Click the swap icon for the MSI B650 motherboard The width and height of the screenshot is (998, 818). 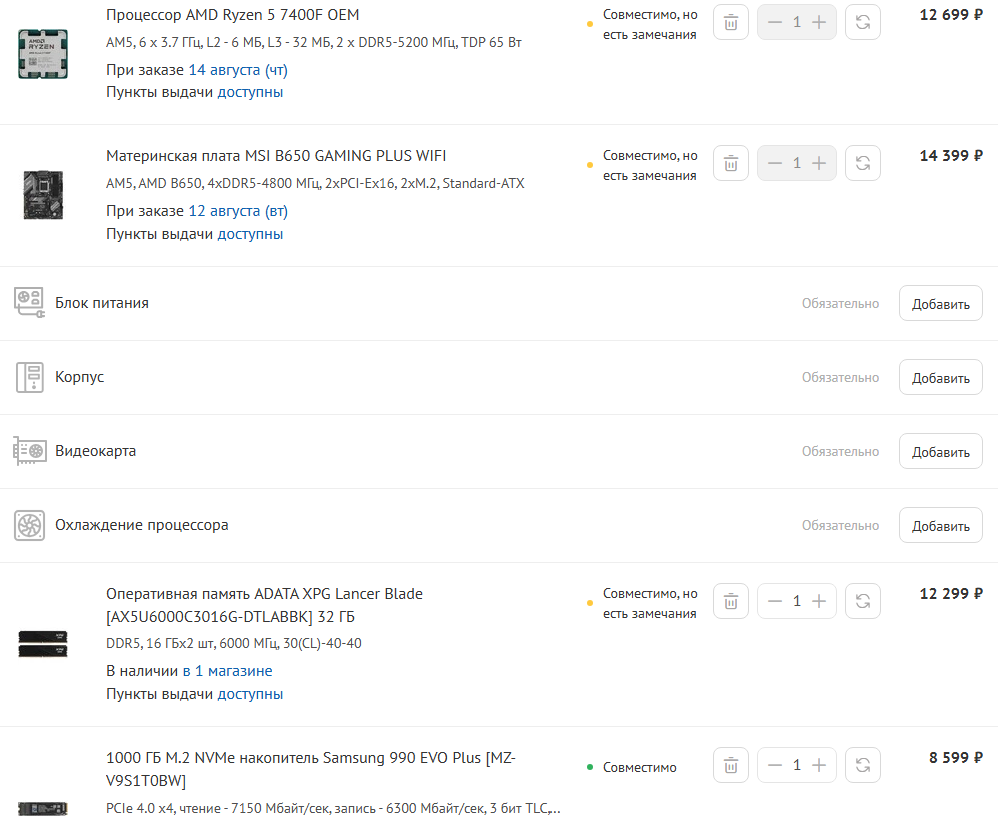click(863, 163)
